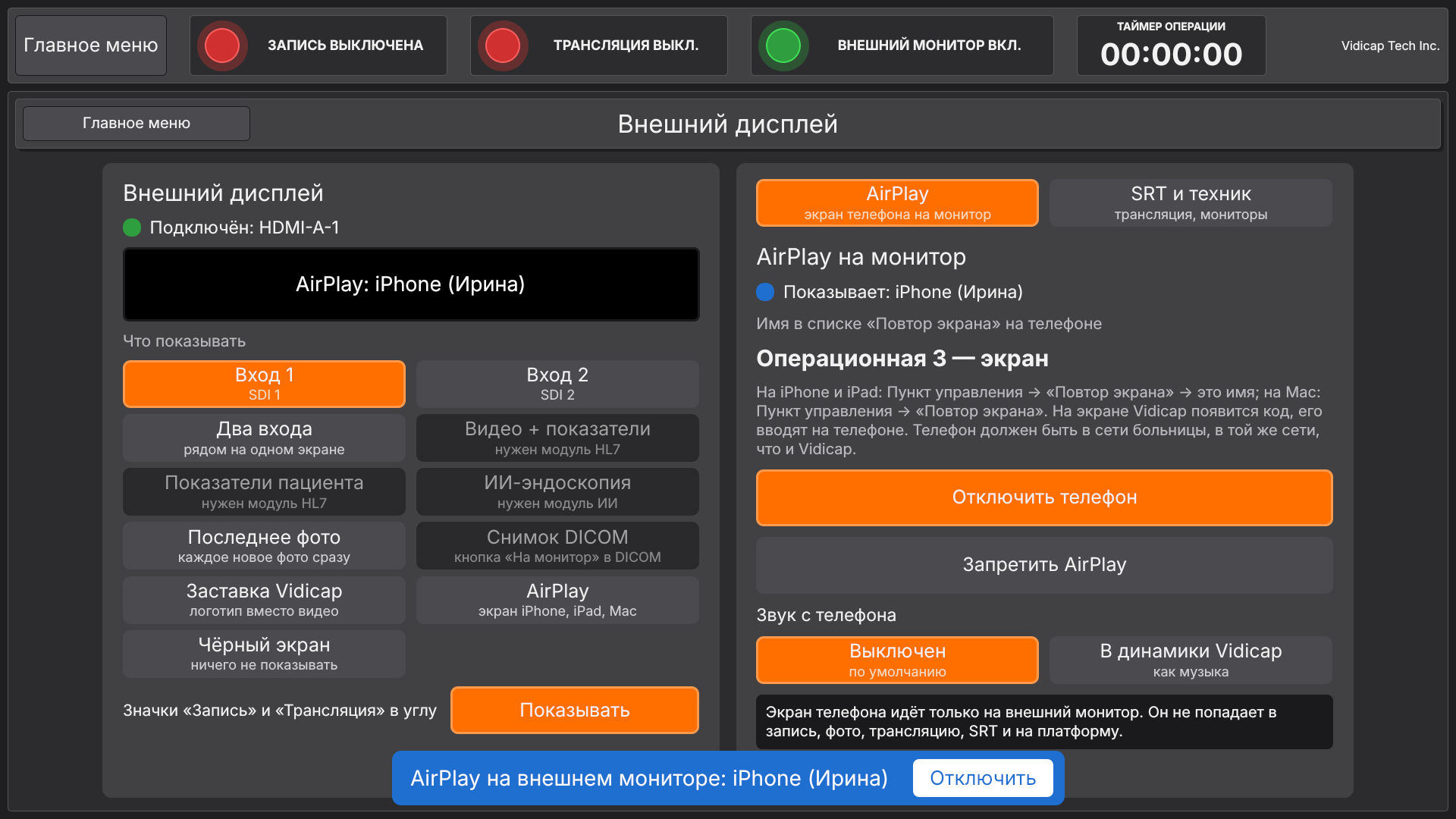The width and height of the screenshot is (1456, 819).
Task: Set phone sound to Выключен
Action: click(x=897, y=660)
